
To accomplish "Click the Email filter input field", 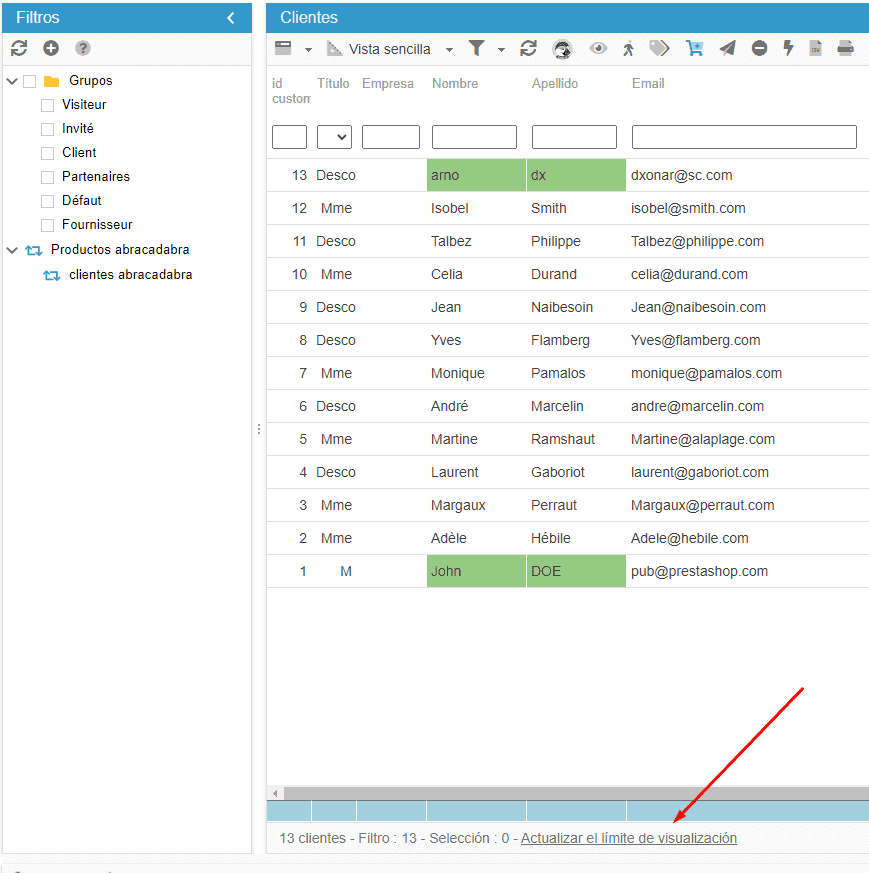I will click(744, 137).
